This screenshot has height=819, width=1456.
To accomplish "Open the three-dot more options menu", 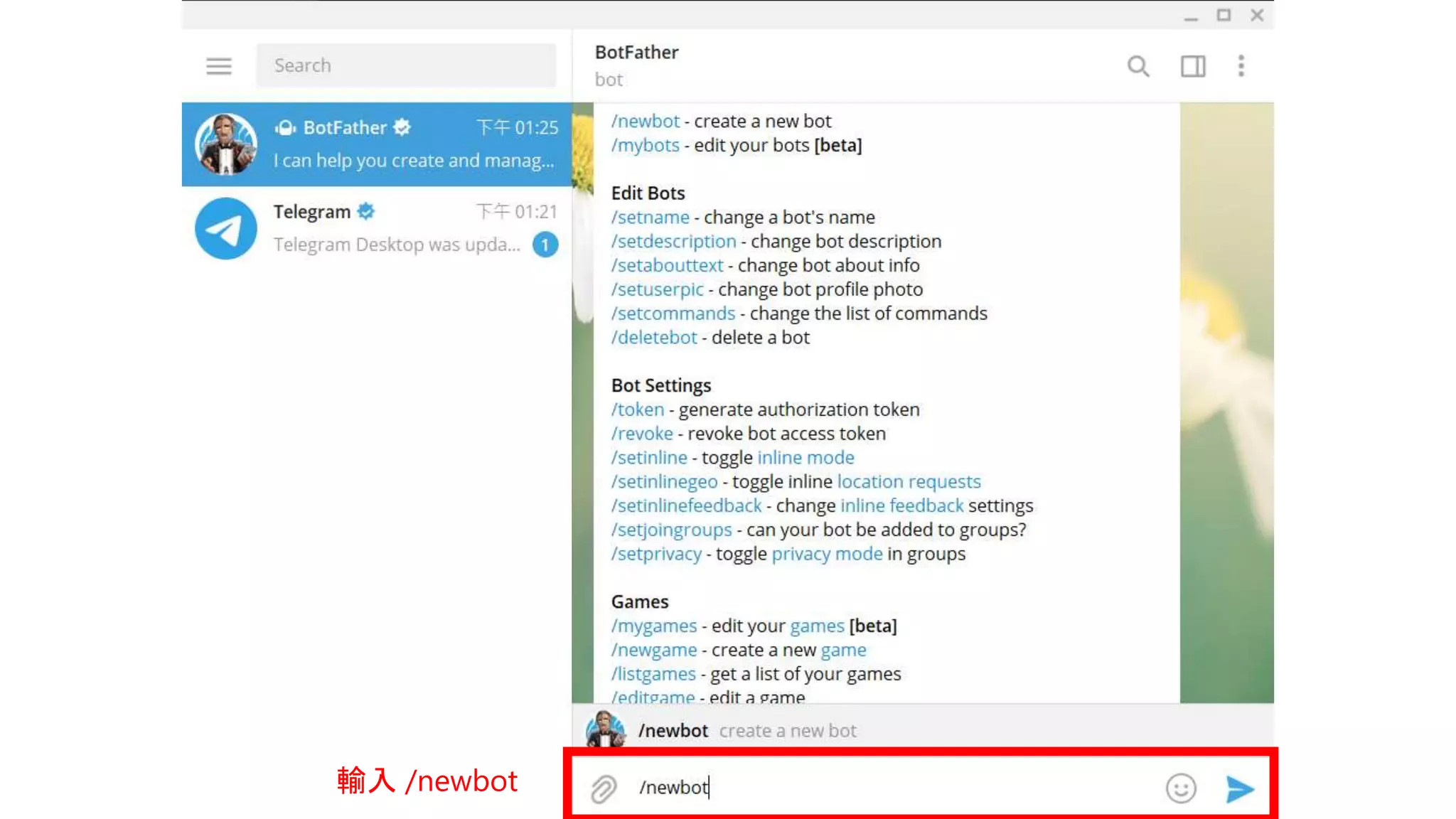I will (x=1241, y=66).
